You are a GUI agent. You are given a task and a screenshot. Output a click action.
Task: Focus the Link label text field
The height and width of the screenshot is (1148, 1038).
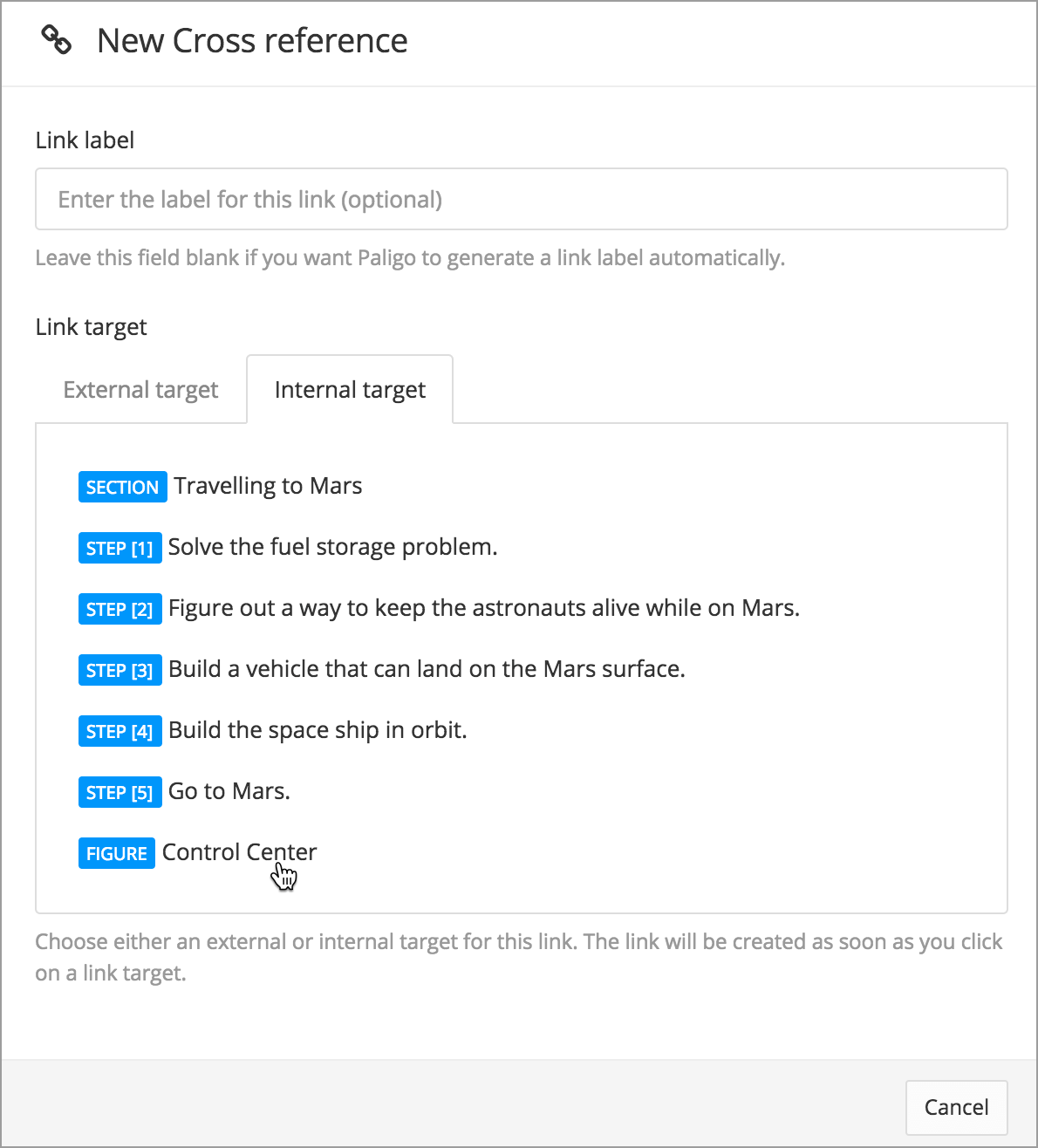tap(521, 200)
